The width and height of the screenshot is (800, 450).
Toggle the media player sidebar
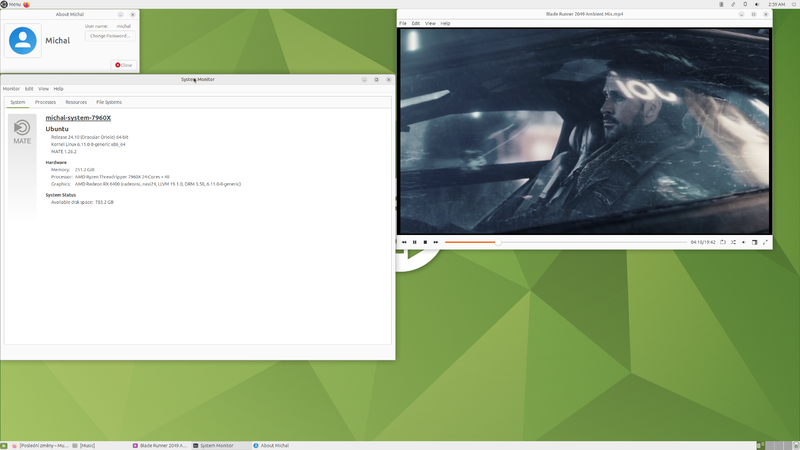[755, 242]
